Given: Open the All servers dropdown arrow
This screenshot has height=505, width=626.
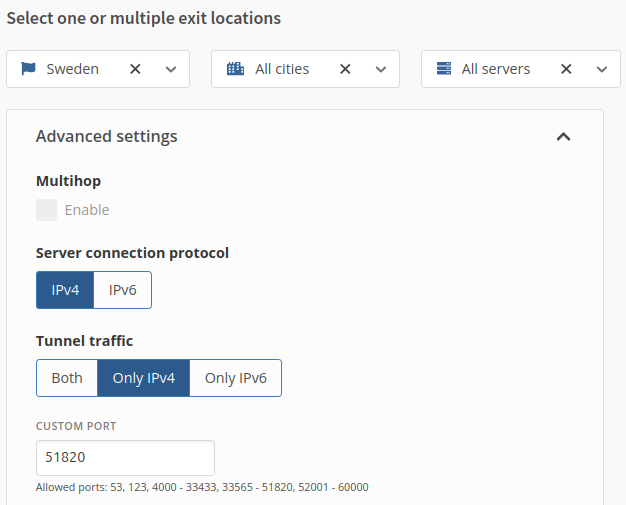Looking at the screenshot, I should [x=601, y=69].
